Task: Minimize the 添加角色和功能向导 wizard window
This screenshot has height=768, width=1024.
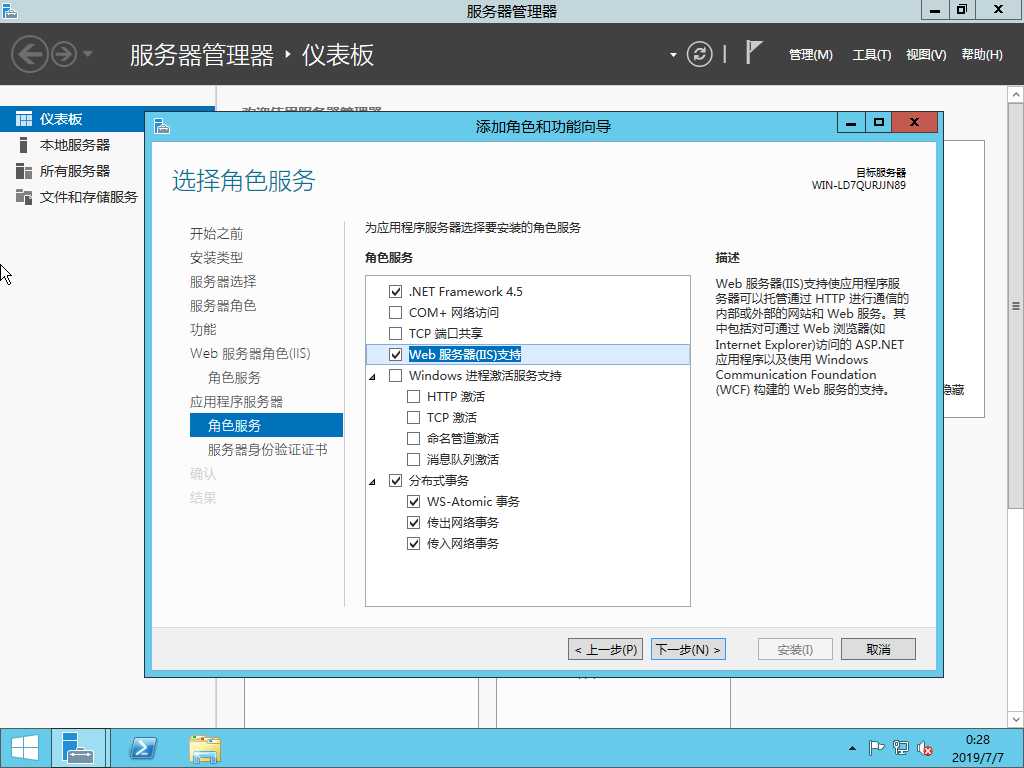Action: [851, 122]
